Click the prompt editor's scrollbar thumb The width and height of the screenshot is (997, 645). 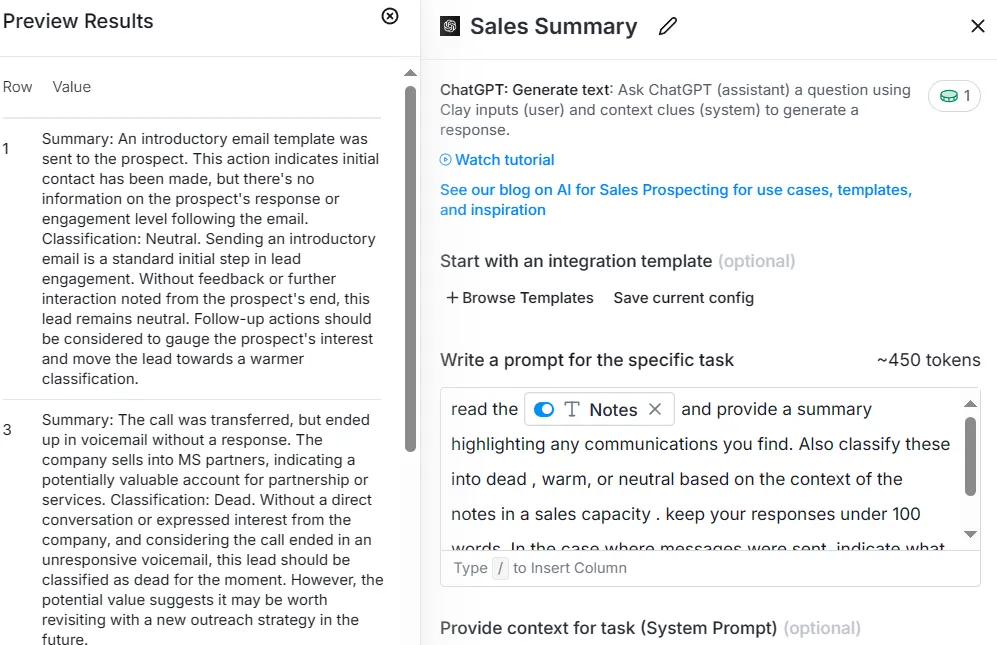970,456
